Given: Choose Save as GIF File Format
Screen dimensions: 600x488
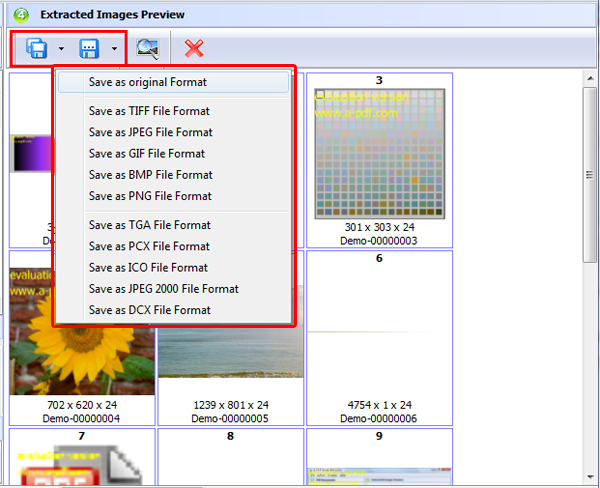Looking at the screenshot, I should click(173, 153).
